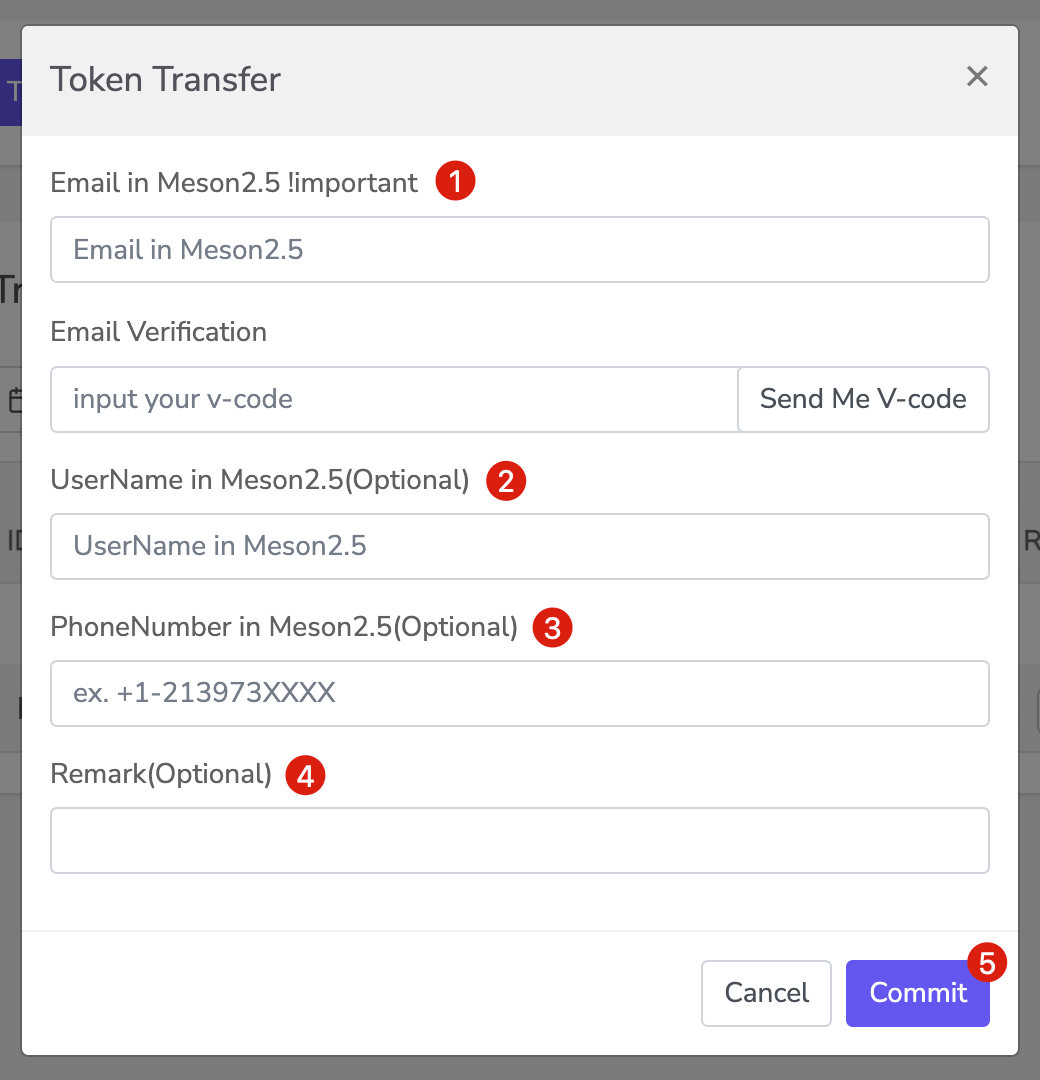This screenshot has height=1080, width=1040.
Task: Select the UserName in Meson2.5 text box
Action: [520, 546]
